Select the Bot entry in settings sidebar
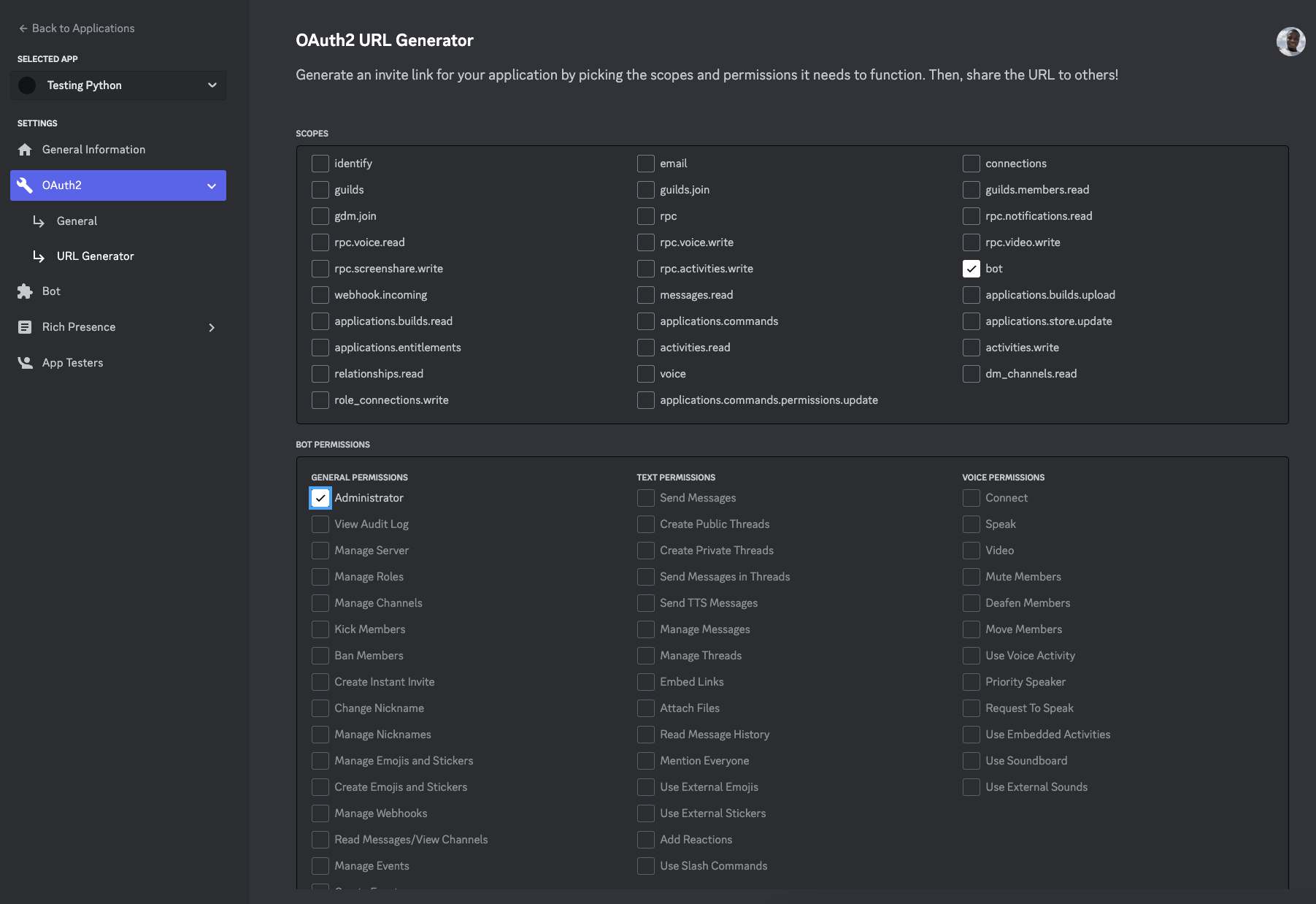The image size is (1316, 904). 51,291
